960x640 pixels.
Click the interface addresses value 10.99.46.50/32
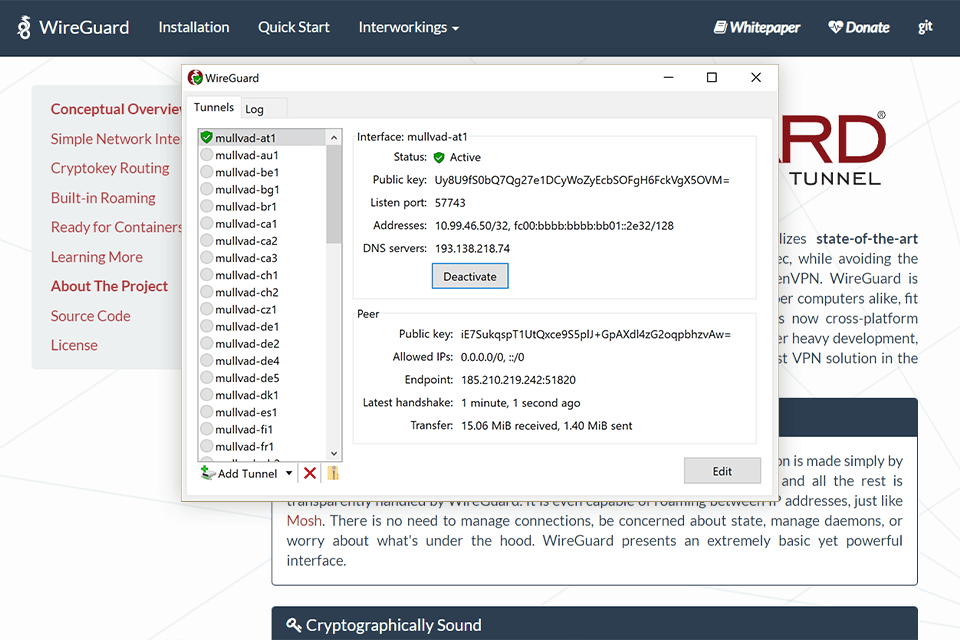click(554, 225)
